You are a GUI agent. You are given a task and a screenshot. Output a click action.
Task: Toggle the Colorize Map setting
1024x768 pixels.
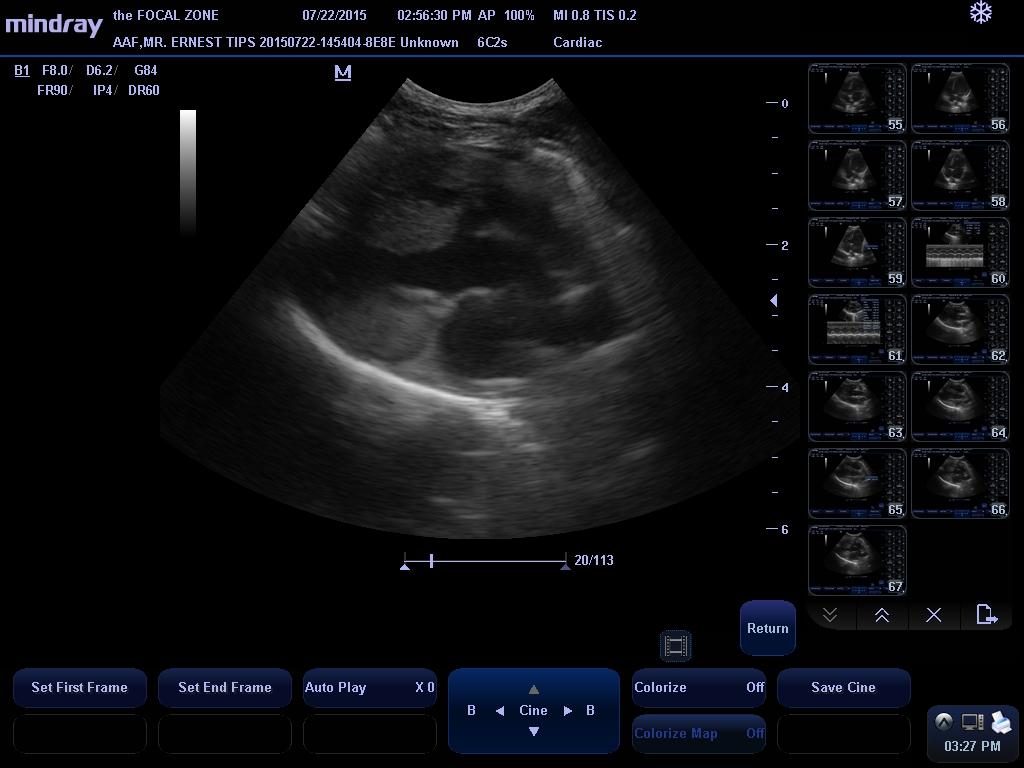point(698,734)
